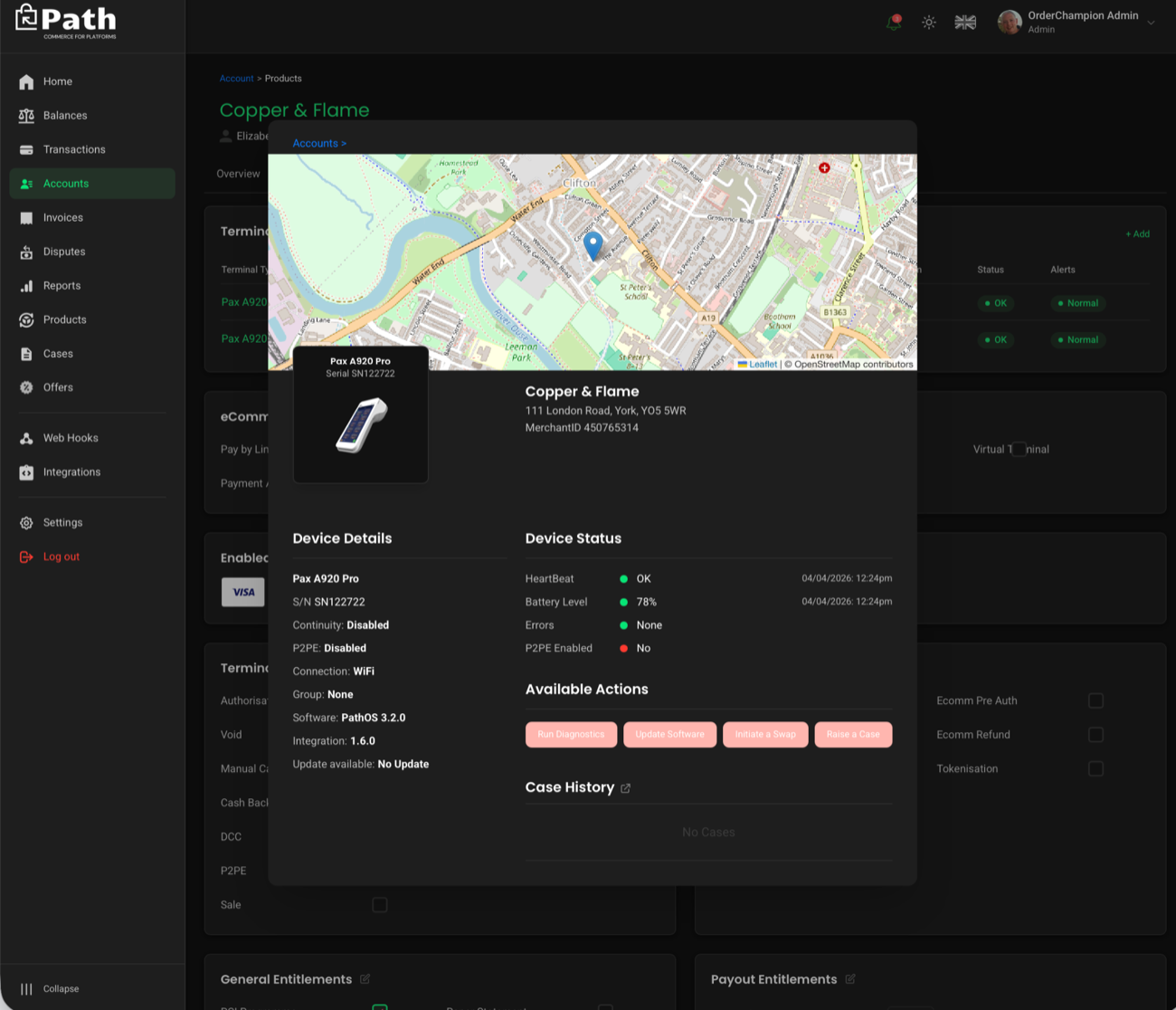Open Offers badge icon
Screen dimensions: 1176x1010
tap(26, 387)
